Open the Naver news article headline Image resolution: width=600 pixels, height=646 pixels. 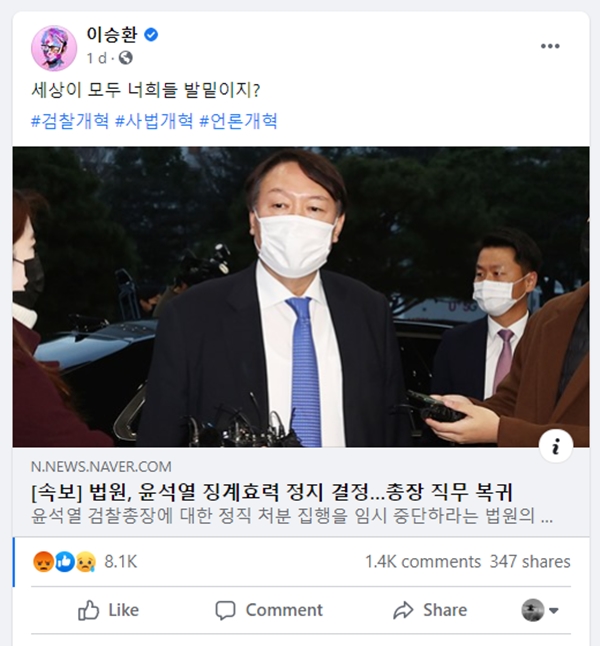pos(272,492)
